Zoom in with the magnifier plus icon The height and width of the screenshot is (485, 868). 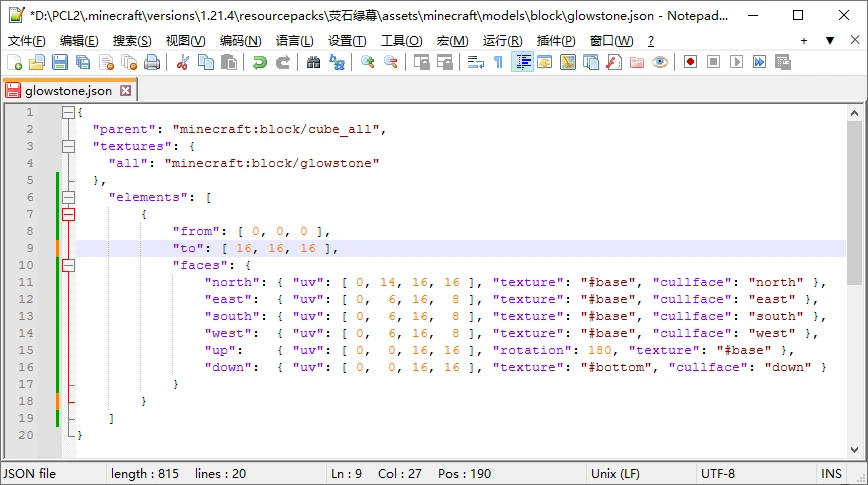coord(367,62)
